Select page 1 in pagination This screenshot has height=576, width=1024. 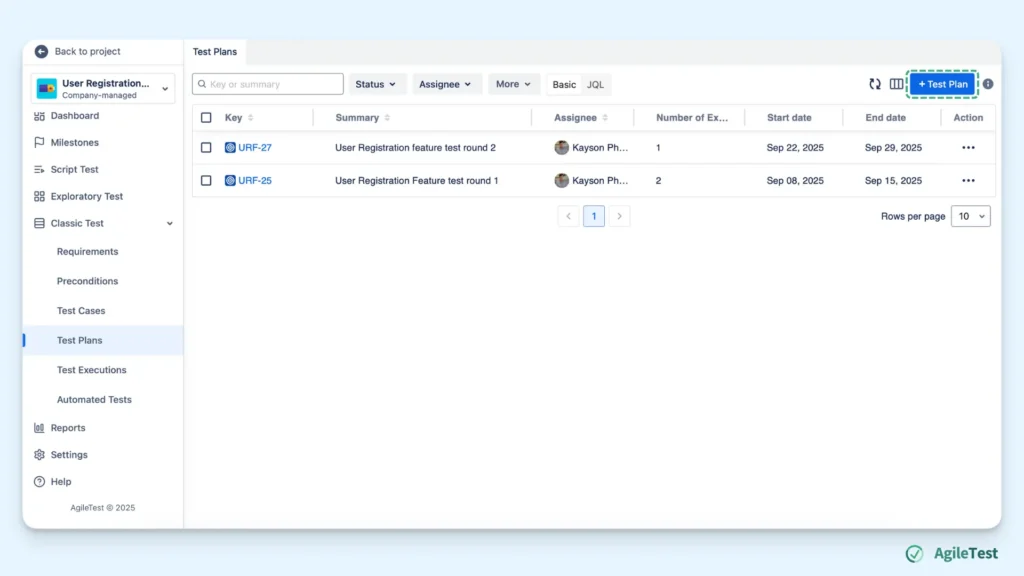tap(594, 216)
